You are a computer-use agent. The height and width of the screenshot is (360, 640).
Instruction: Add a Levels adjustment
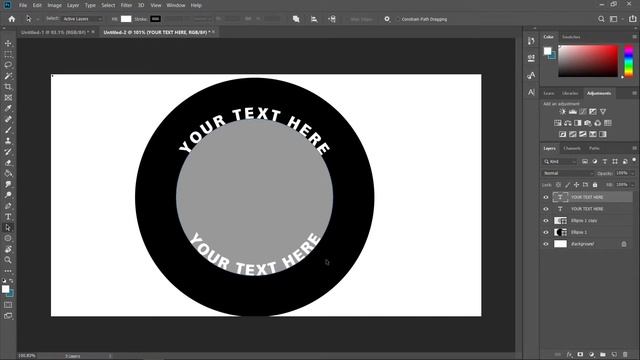point(573,112)
